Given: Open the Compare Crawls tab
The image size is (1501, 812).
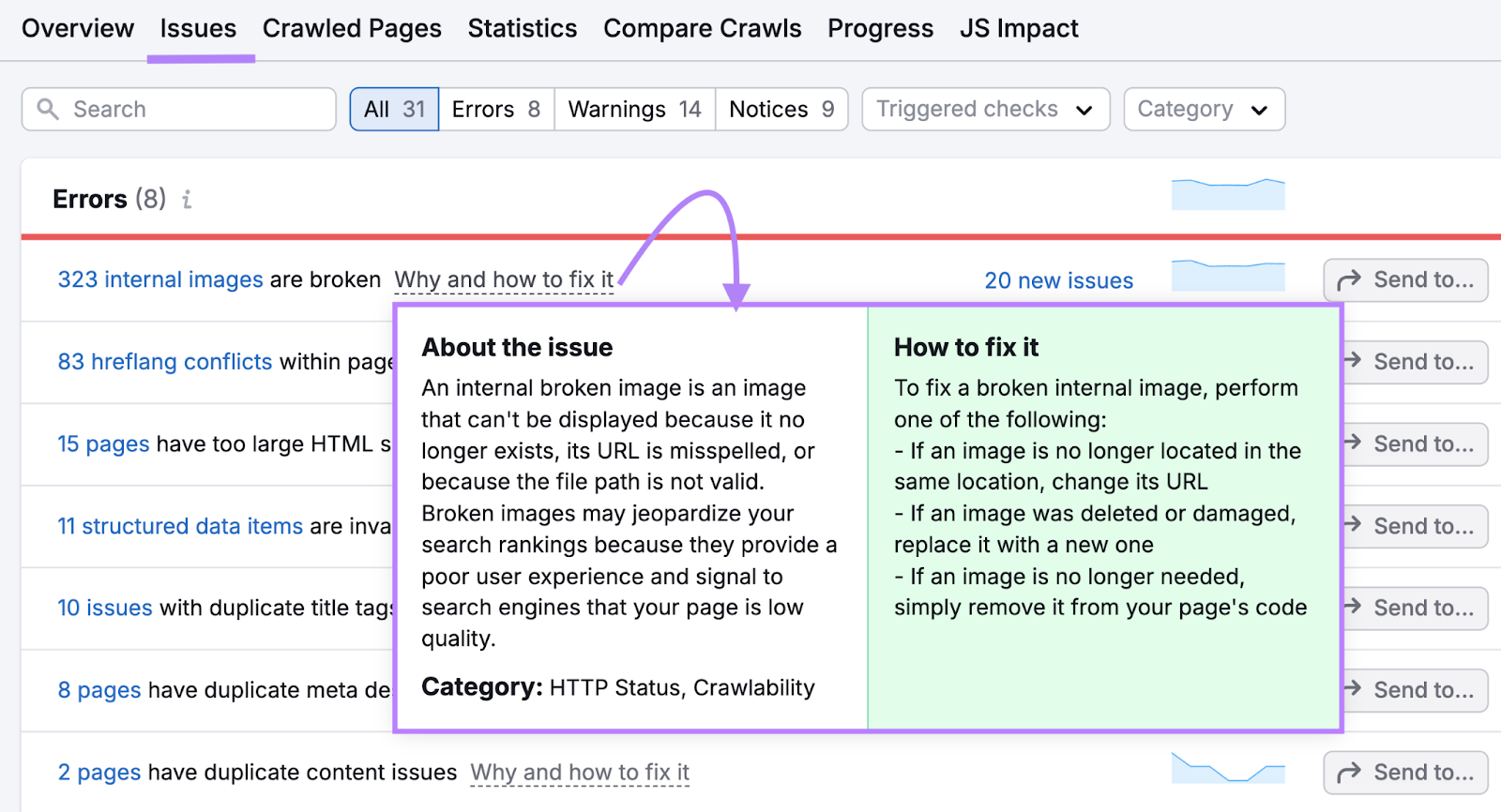Looking at the screenshot, I should tap(702, 29).
